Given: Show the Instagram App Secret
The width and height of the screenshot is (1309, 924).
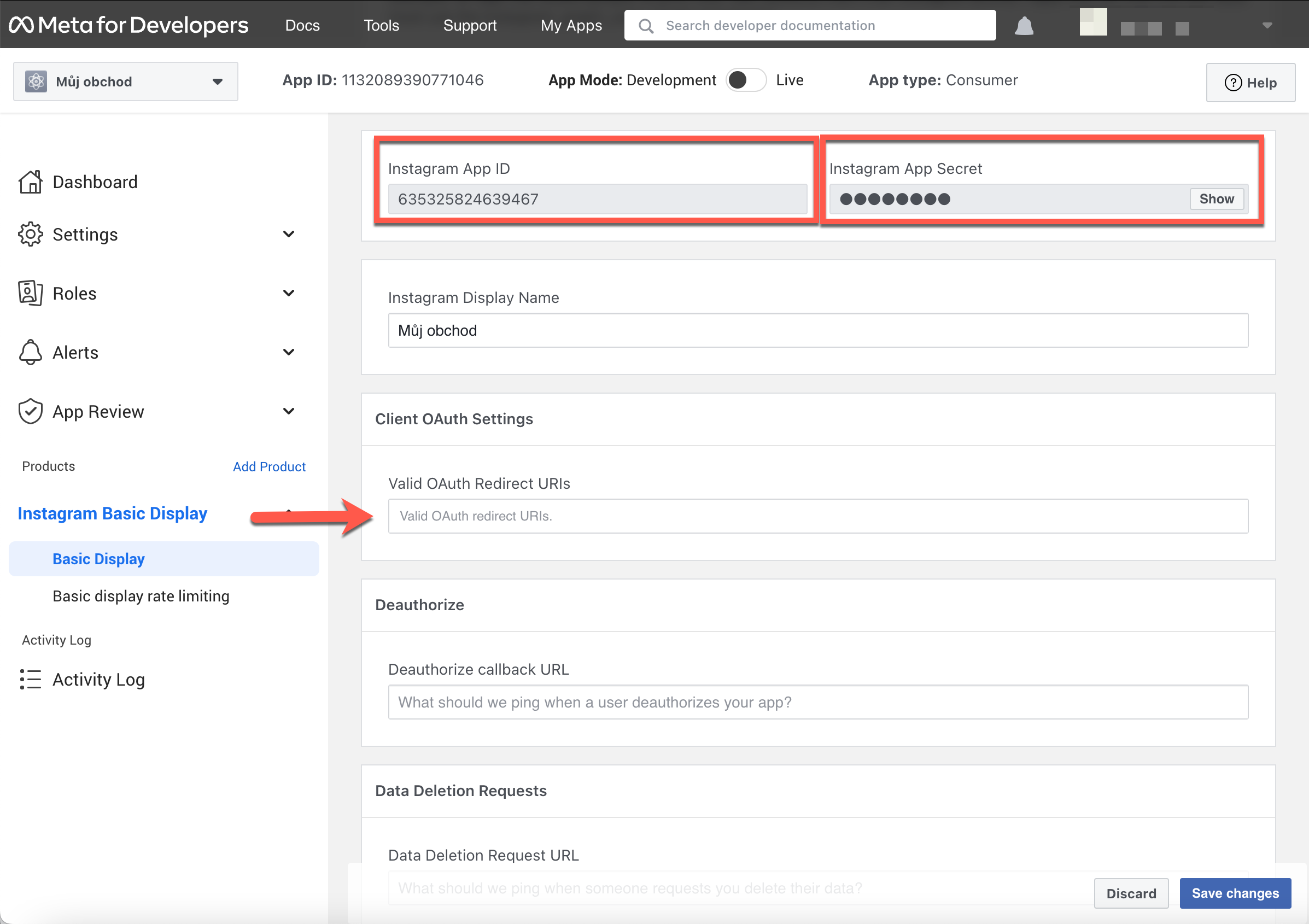Looking at the screenshot, I should coord(1216,199).
